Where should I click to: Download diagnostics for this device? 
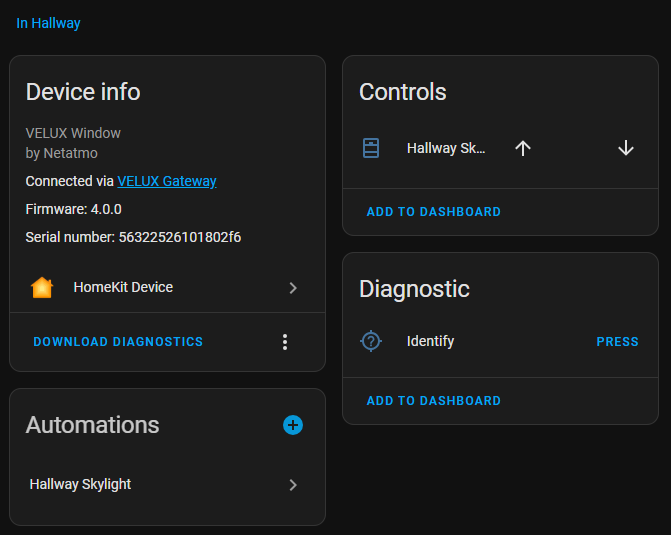pos(118,342)
